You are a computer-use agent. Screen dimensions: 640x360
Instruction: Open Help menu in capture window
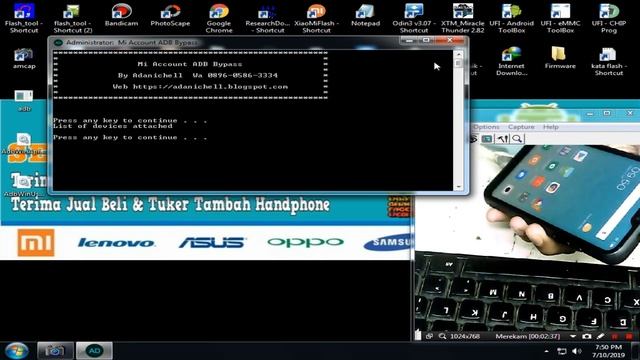pos(551,127)
